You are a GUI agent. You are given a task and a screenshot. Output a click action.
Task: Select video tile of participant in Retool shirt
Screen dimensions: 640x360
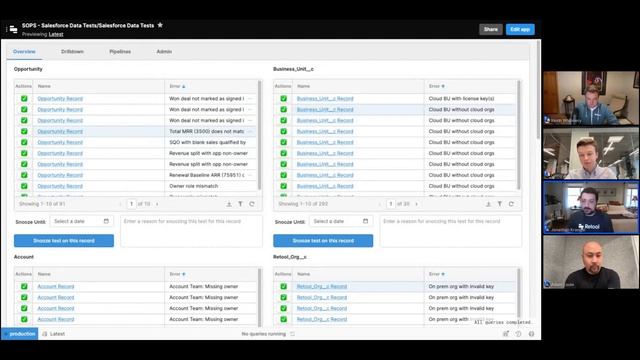coord(591,207)
